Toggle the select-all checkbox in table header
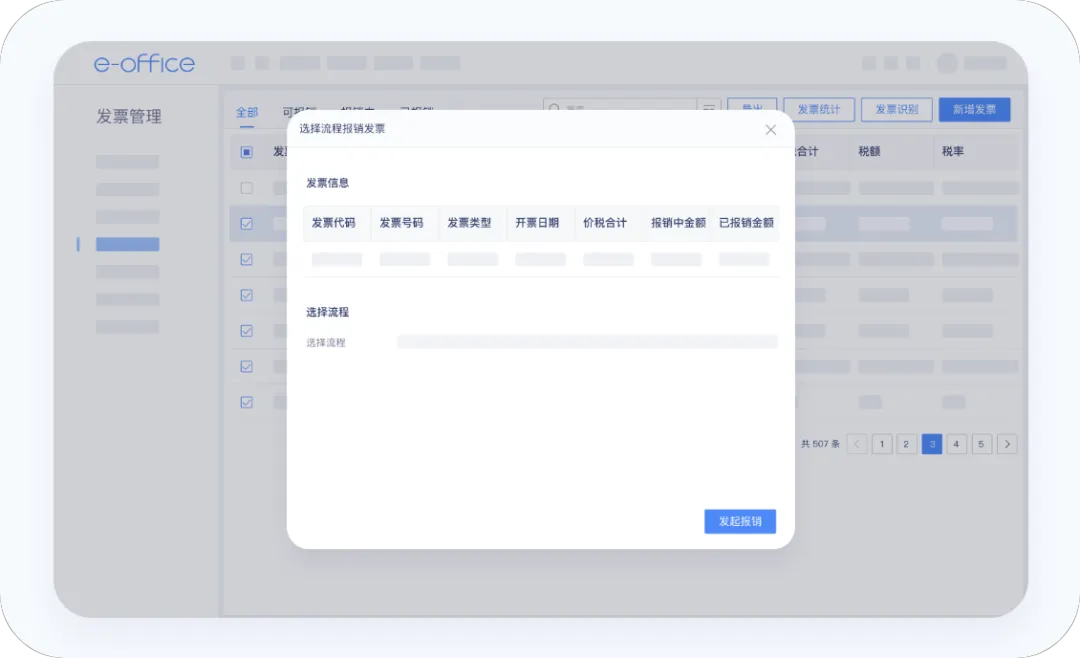 [x=247, y=152]
